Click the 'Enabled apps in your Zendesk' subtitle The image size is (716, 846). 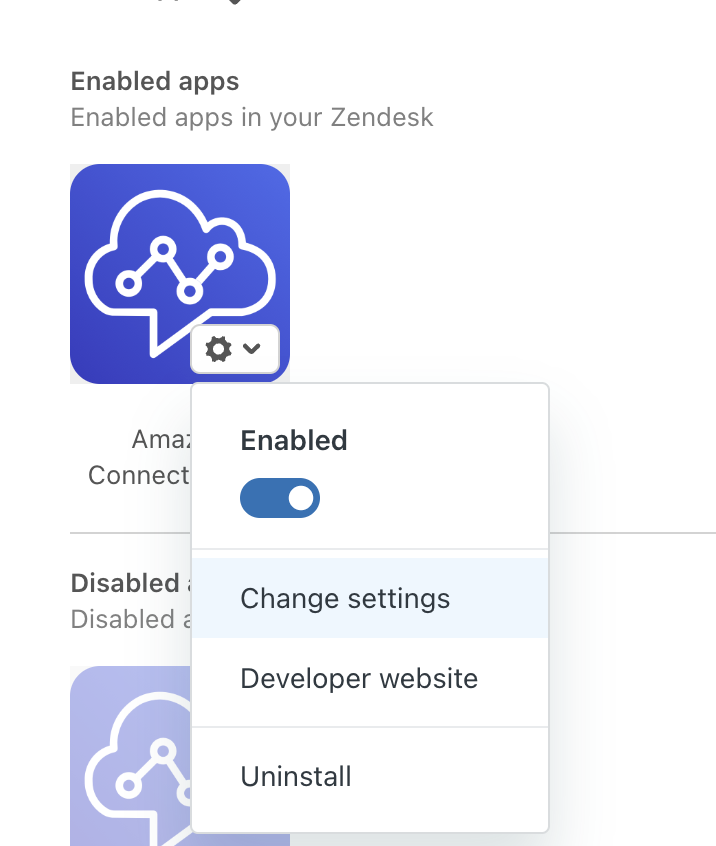pos(252,117)
